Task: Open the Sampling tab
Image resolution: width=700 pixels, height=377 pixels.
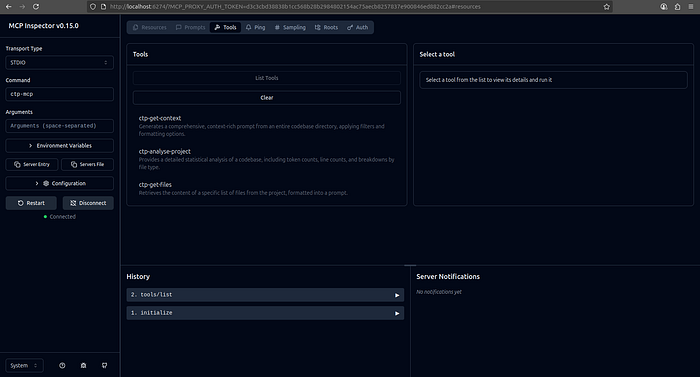Action: 290,27
